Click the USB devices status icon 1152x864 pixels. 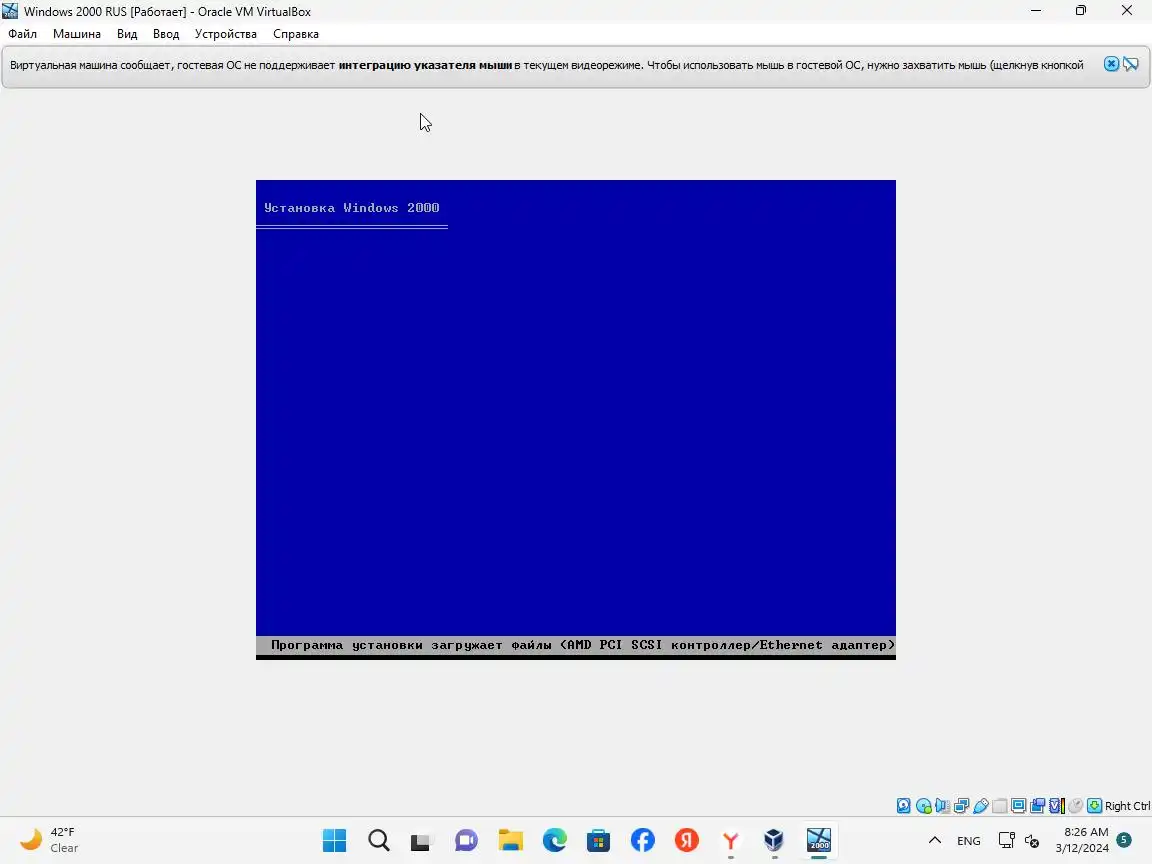[981, 806]
